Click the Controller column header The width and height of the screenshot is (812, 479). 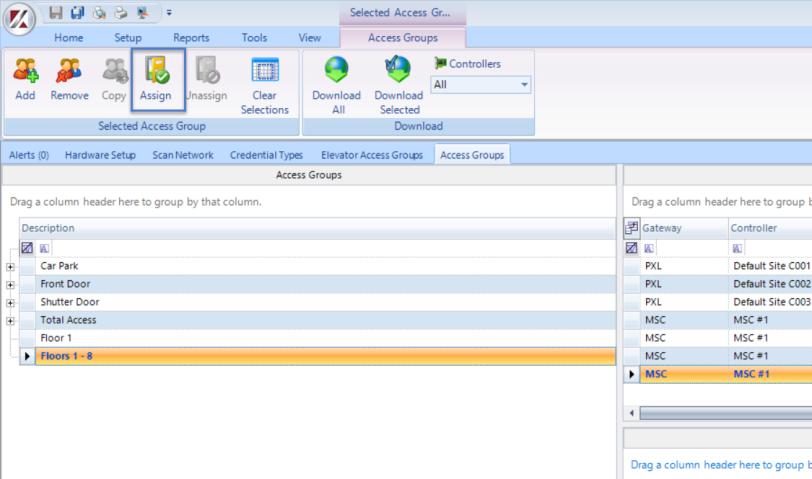[770, 228]
